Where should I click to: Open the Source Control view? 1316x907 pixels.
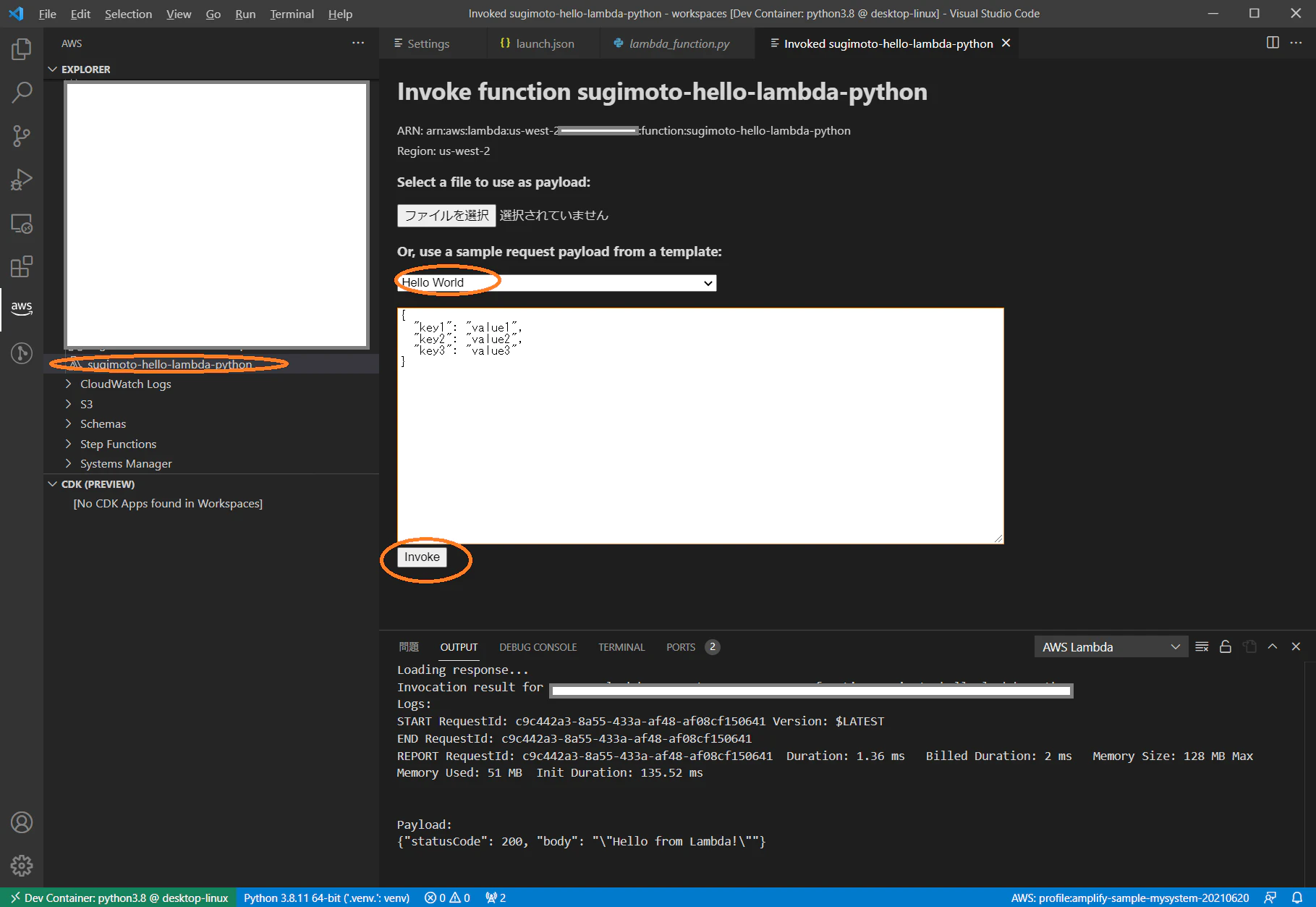point(22,136)
